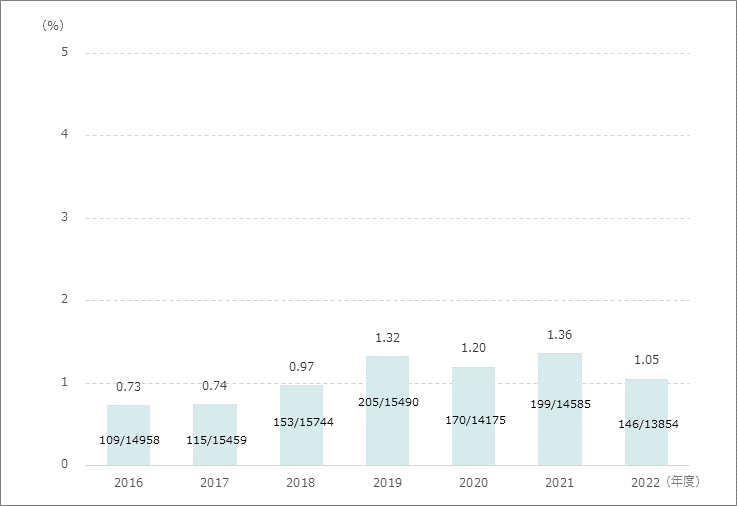Click the 2022 x-axis label
Image resolution: width=737 pixels, height=506 pixels.
click(646, 483)
